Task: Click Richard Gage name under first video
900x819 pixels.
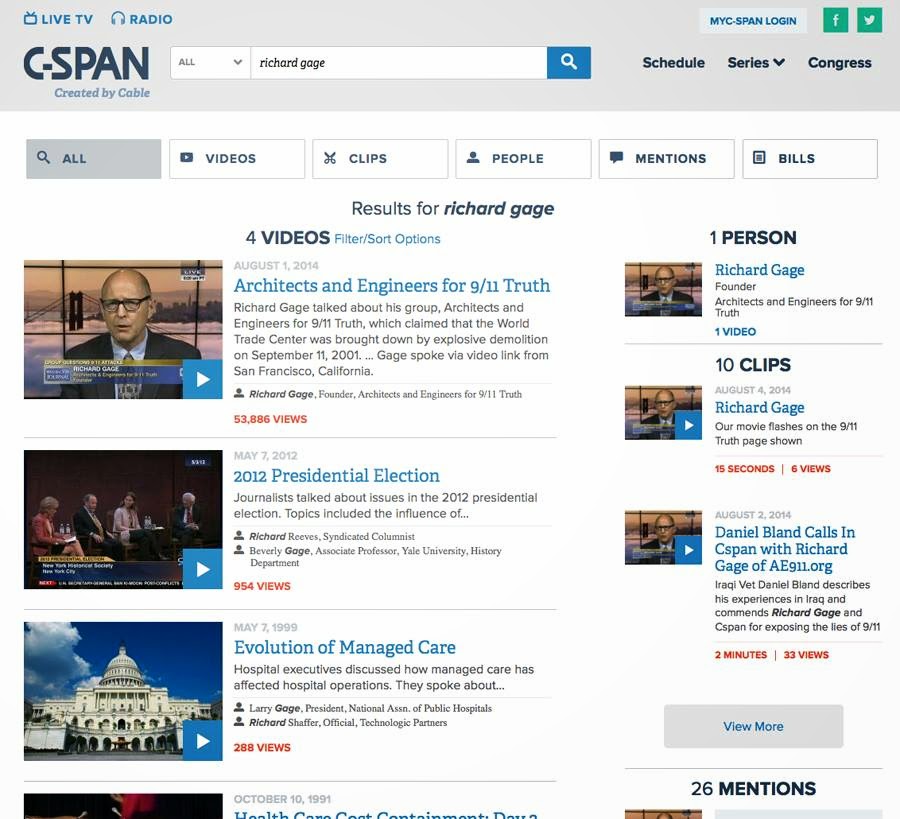Action: tap(281, 394)
